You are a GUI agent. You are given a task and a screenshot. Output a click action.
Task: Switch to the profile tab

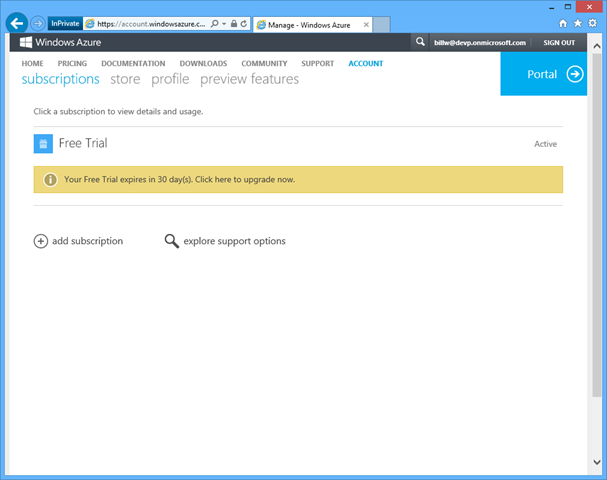click(170, 79)
